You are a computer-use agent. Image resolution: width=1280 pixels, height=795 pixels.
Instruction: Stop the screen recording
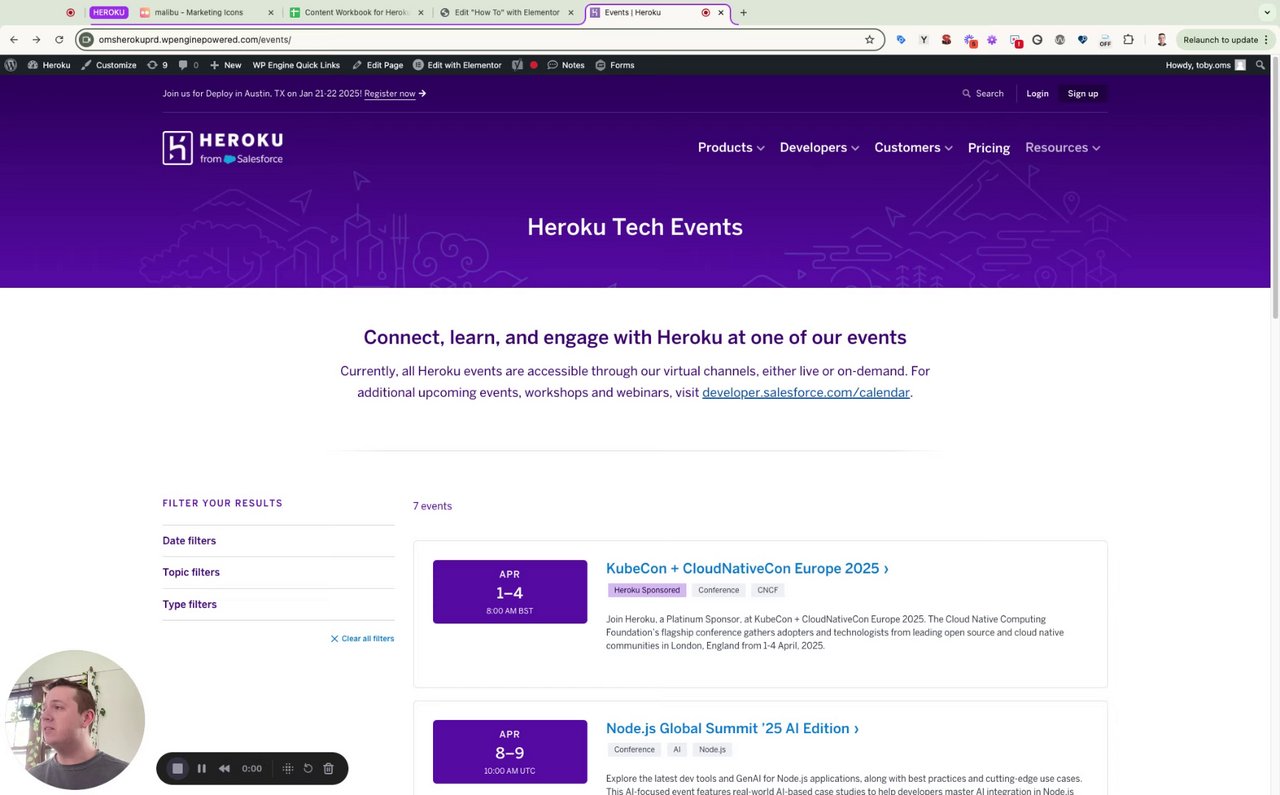[x=177, y=768]
